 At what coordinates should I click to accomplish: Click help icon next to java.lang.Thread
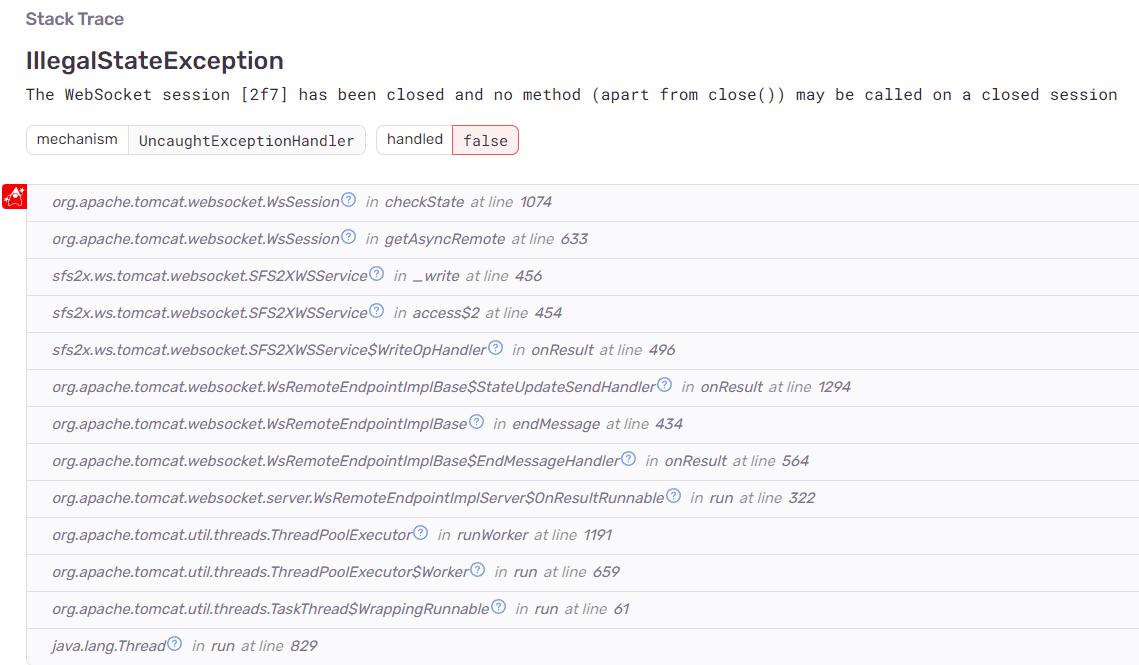(175, 644)
